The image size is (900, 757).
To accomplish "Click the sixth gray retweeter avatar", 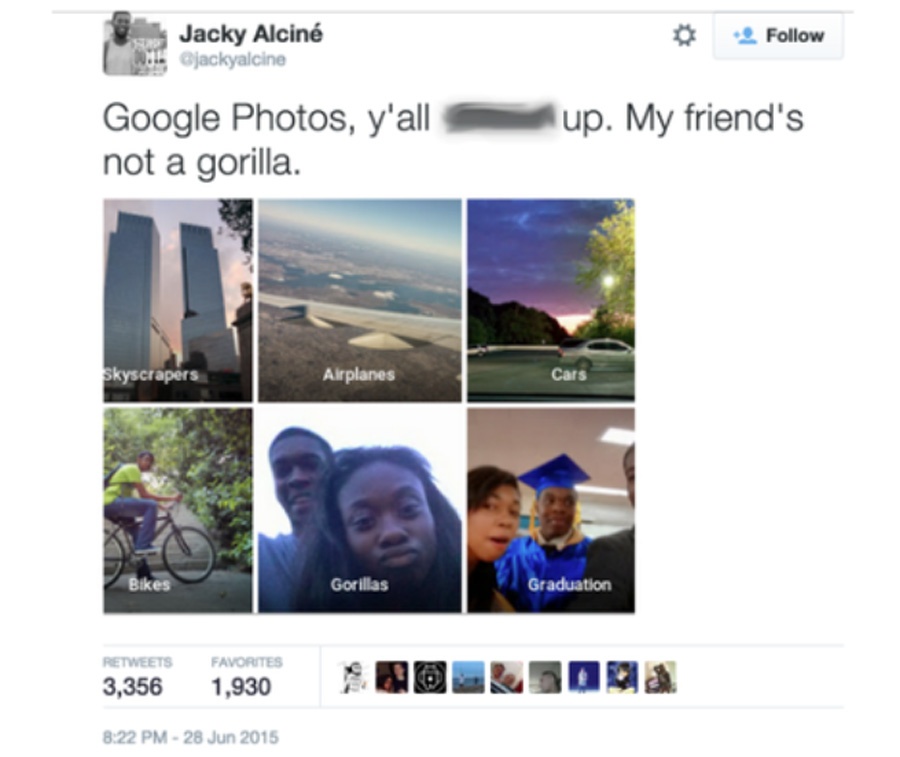I will [x=545, y=677].
